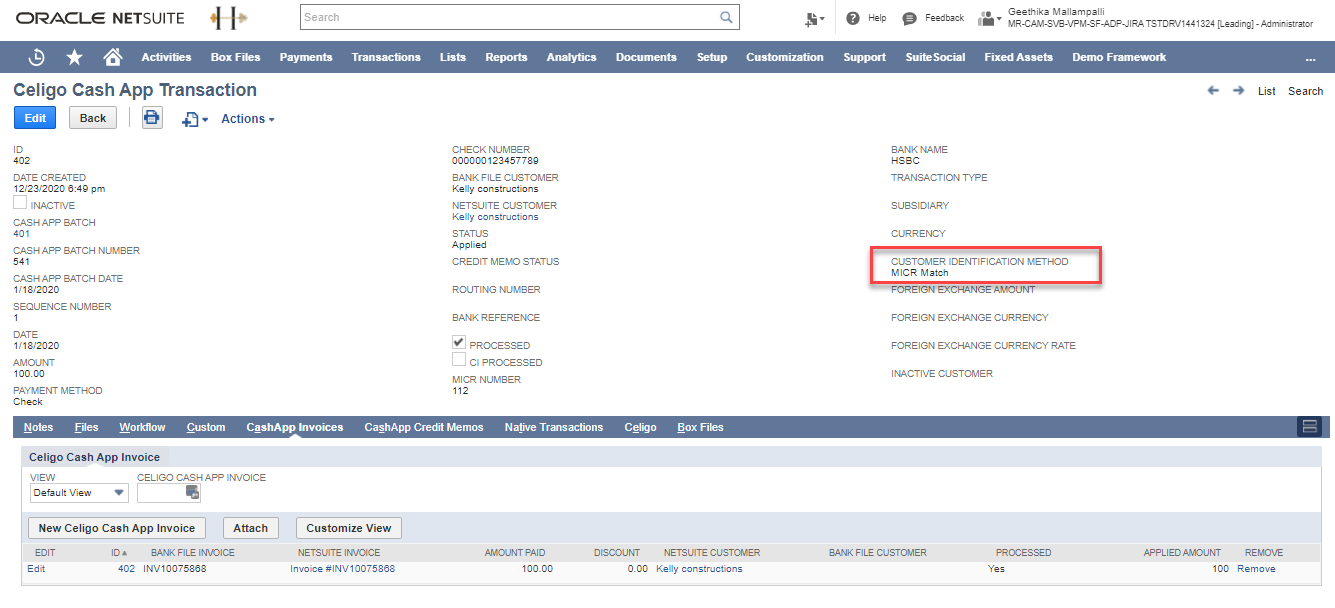Click the Attach button
Viewport: 1335px width, 608px height.
[x=251, y=528]
